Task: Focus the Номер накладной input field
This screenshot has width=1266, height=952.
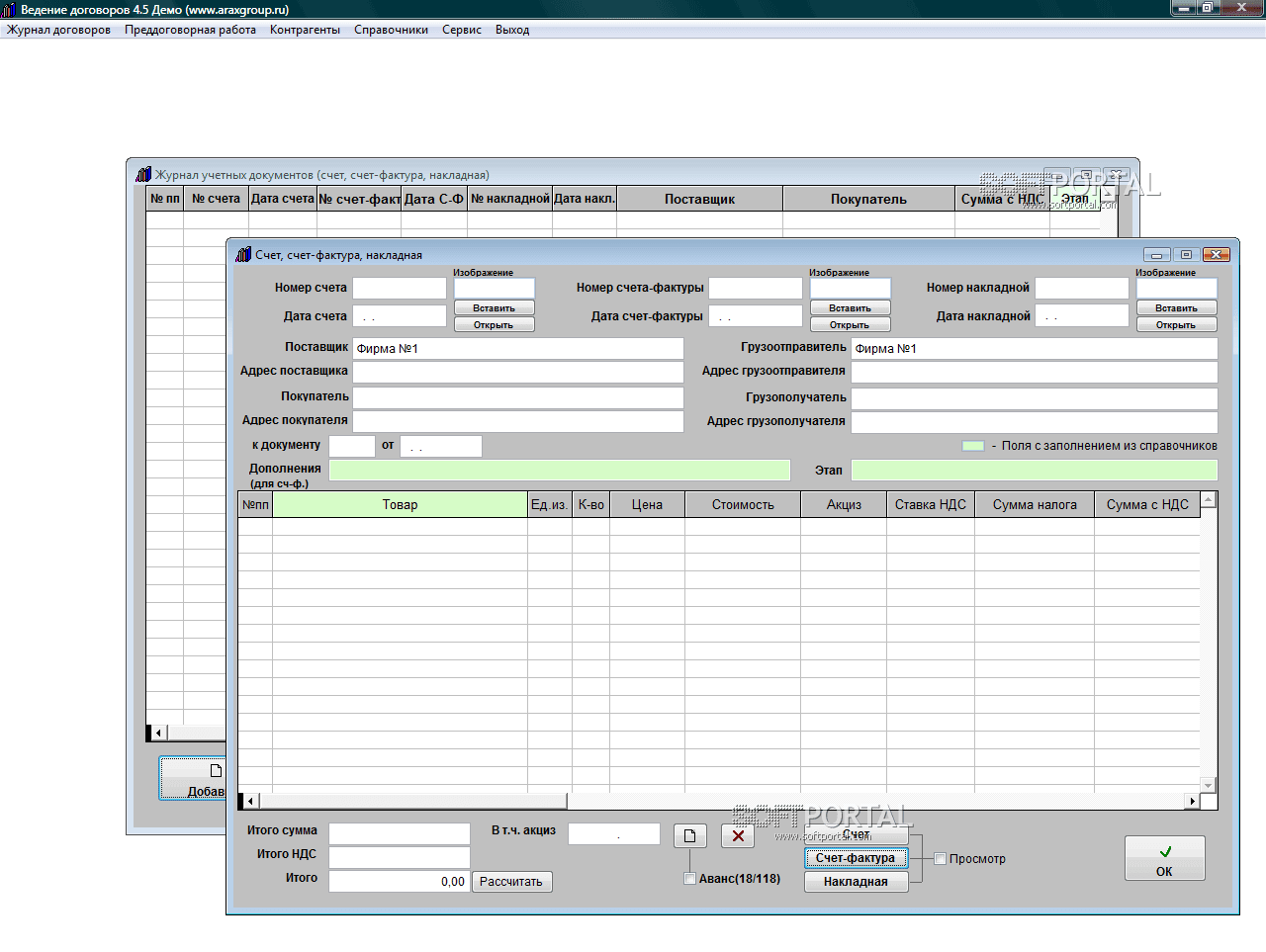Action: pos(1082,288)
